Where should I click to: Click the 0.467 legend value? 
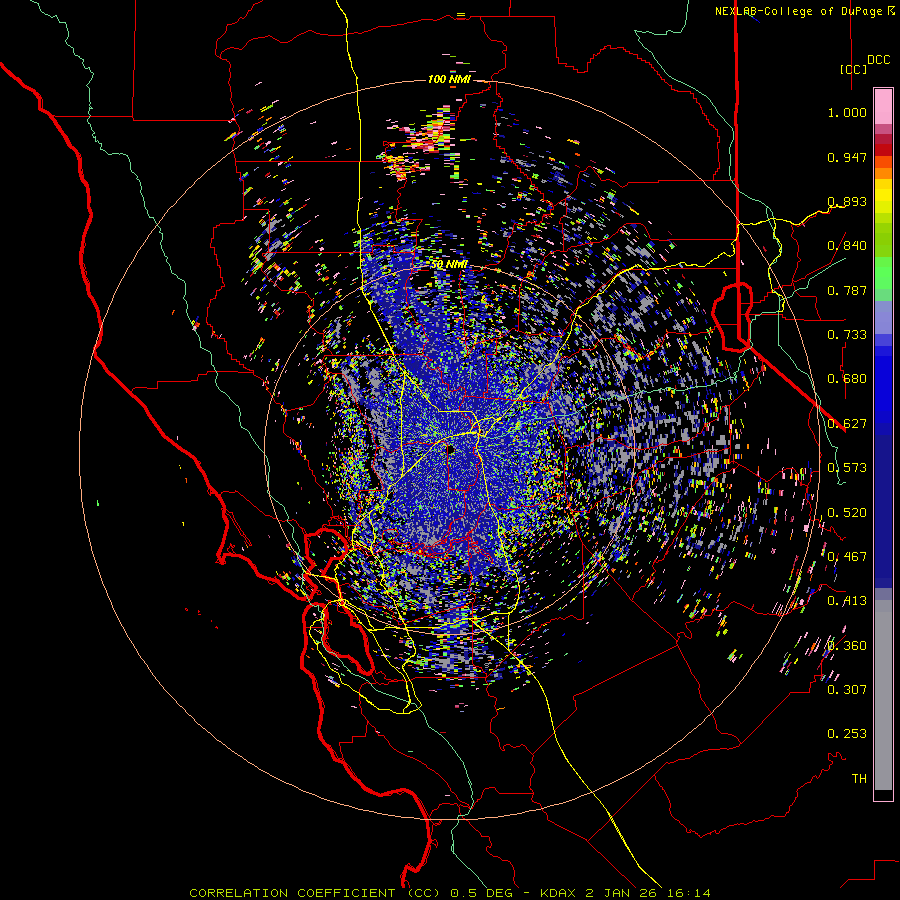coord(847,557)
